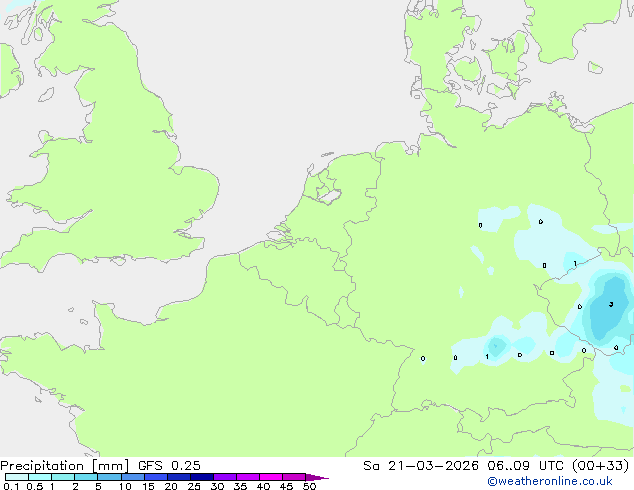Pick the 25–30 mm dark navy swatch

tap(202, 477)
